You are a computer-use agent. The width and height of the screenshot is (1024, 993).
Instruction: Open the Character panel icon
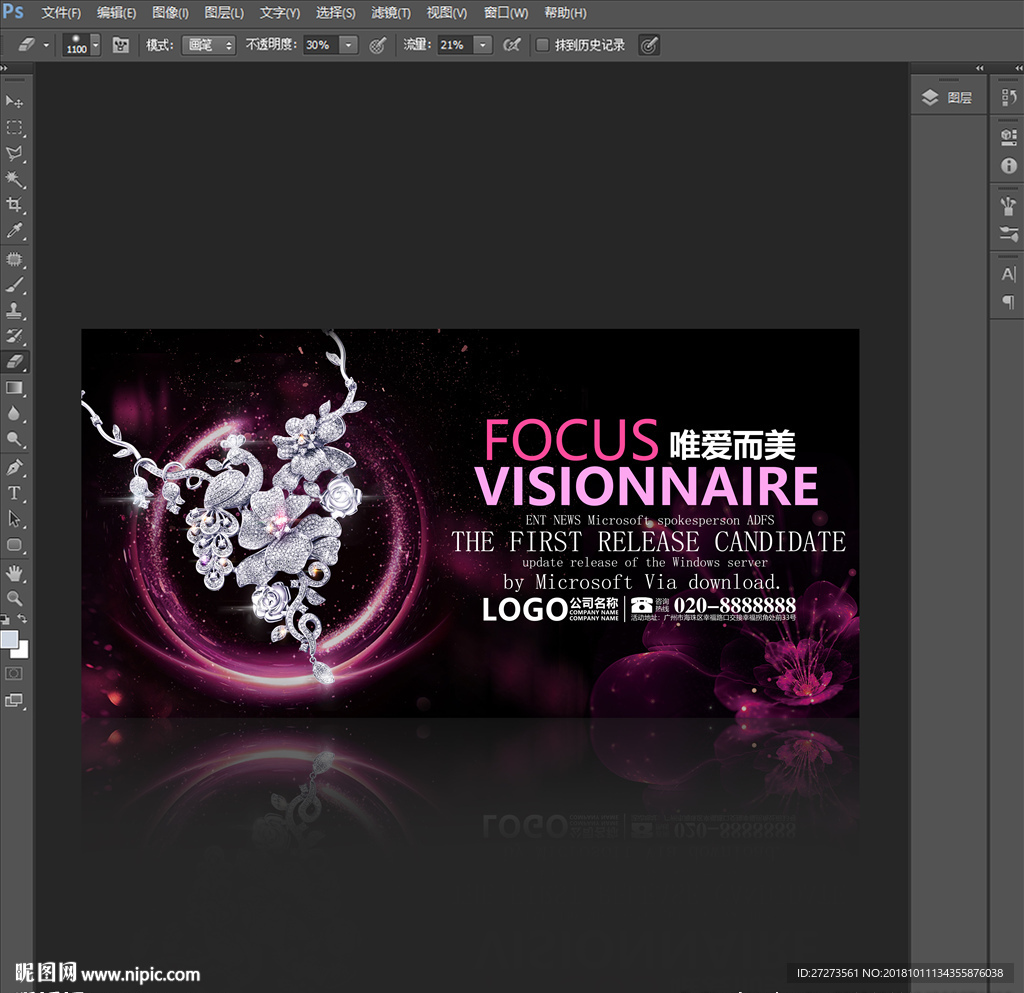pyautogui.click(x=1008, y=274)
